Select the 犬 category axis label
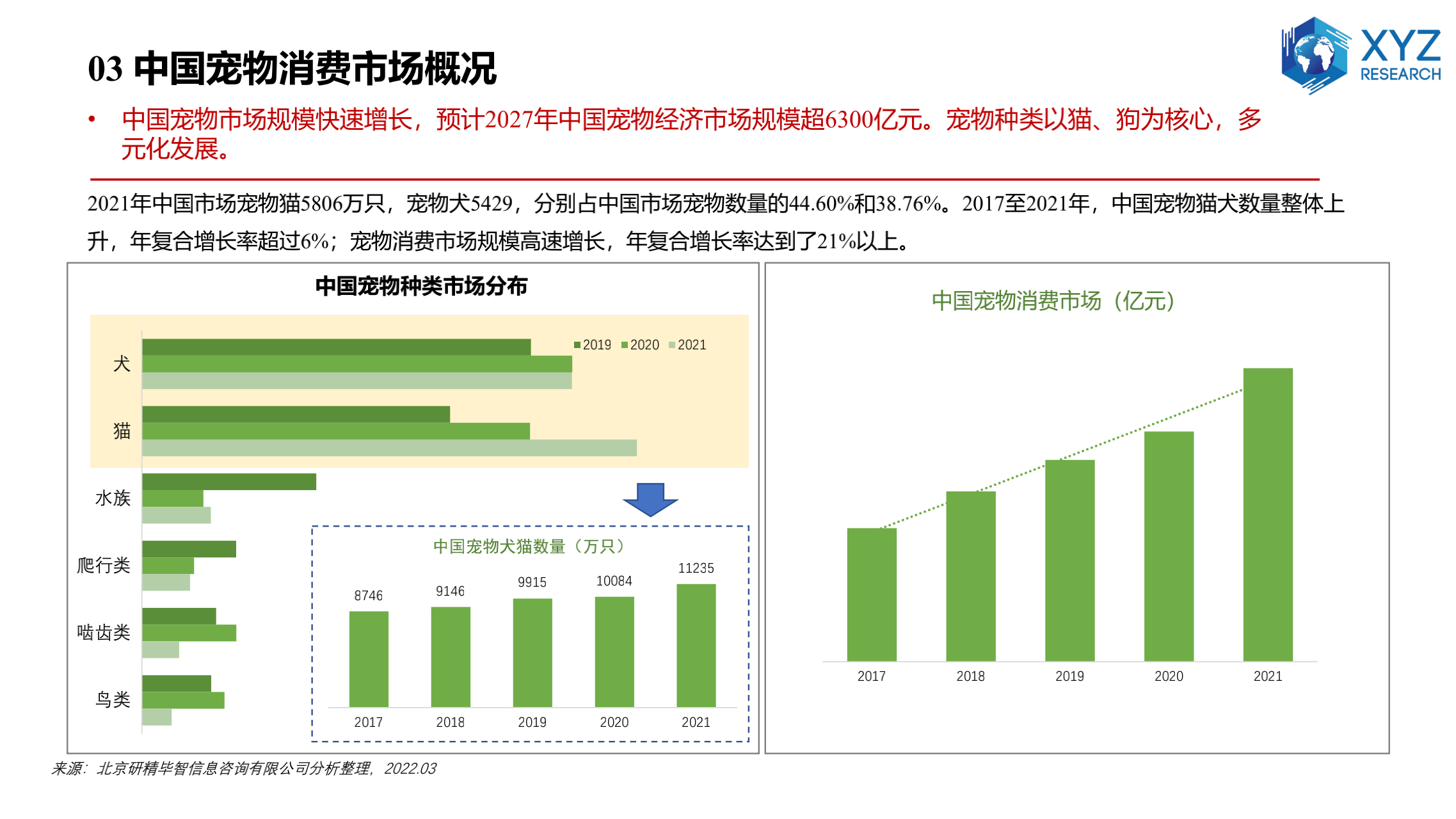Image resolution: width=1456 pixels, height=819 pixels. (x=122, y=364)
